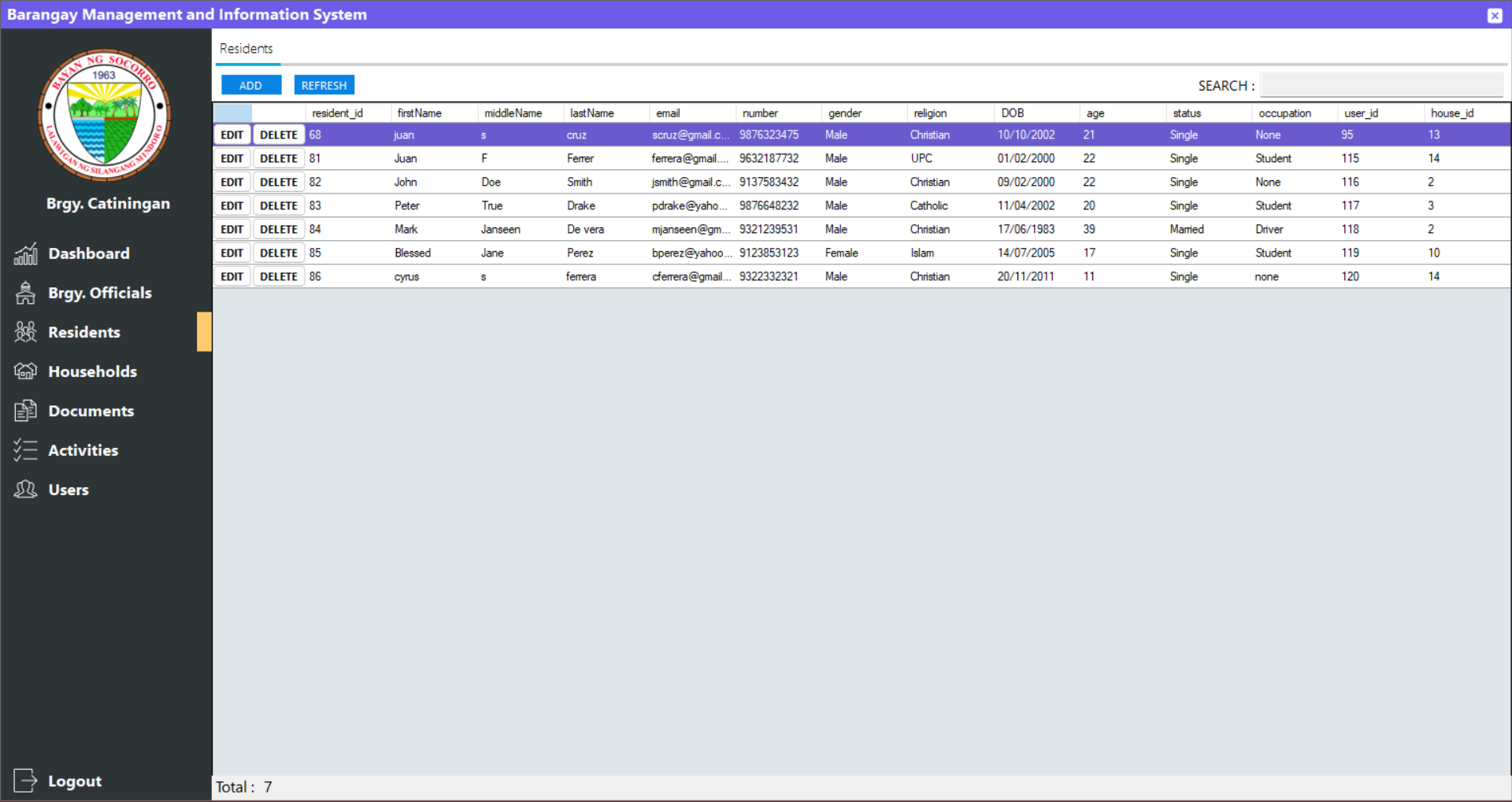Click the Users people icon
1512x802 pixels.
coord(25,490)
